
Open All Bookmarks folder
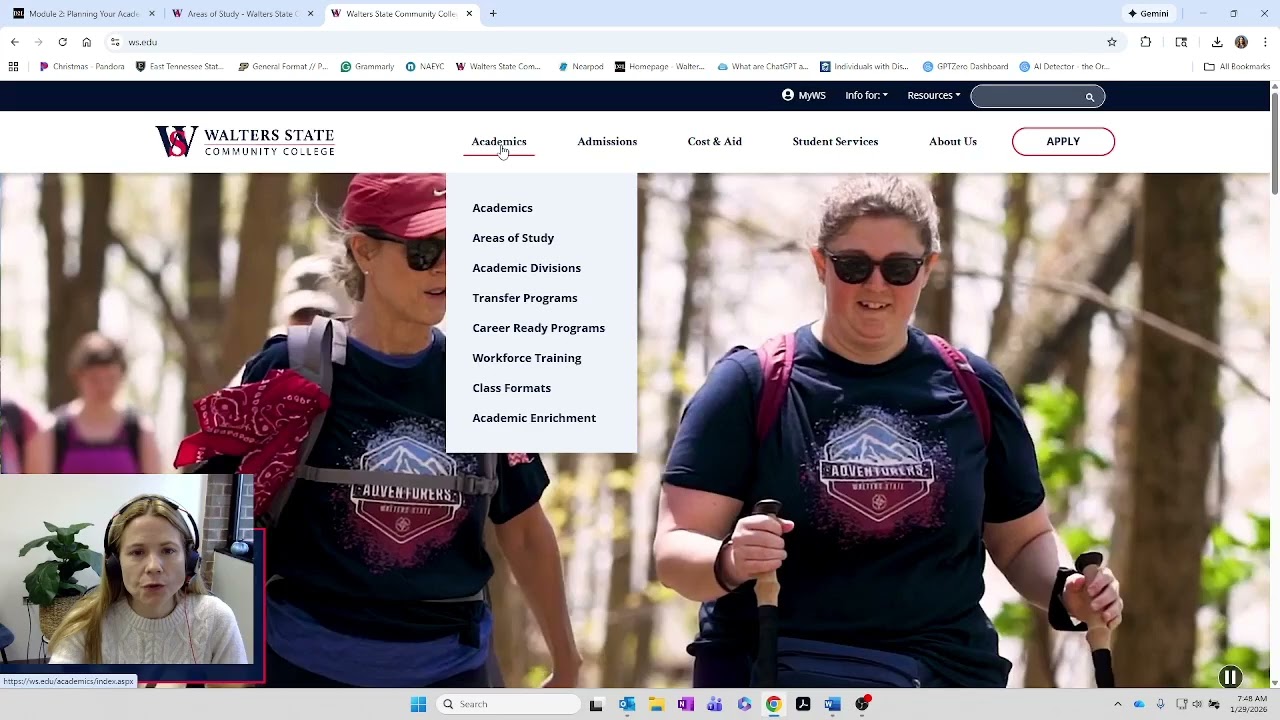(x=1237, y=67)
